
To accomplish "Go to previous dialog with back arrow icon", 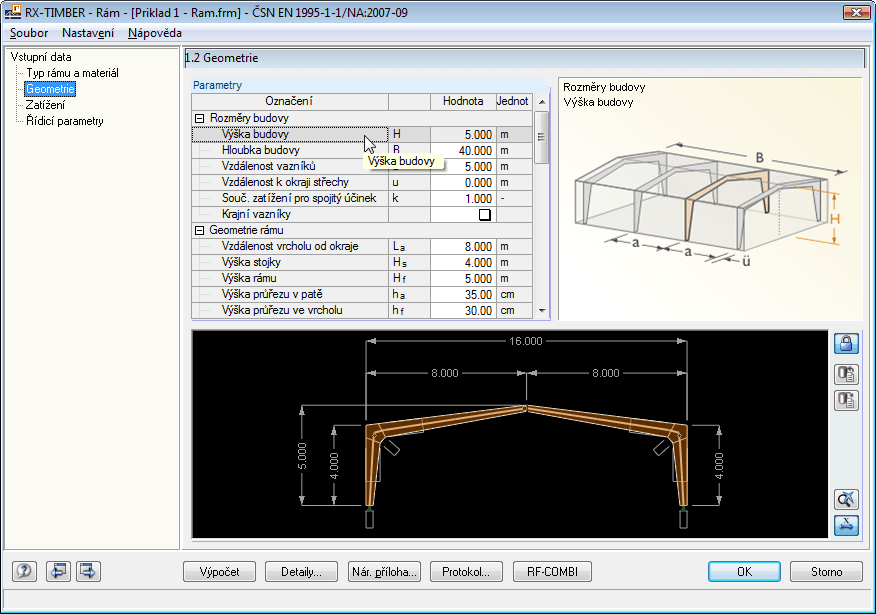I will pyautogui.click(x=59, y=571).
